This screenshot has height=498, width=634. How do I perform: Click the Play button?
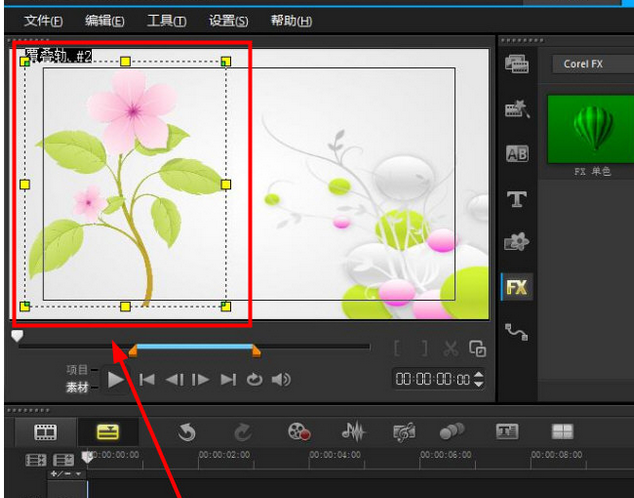(x=116, y=380)
